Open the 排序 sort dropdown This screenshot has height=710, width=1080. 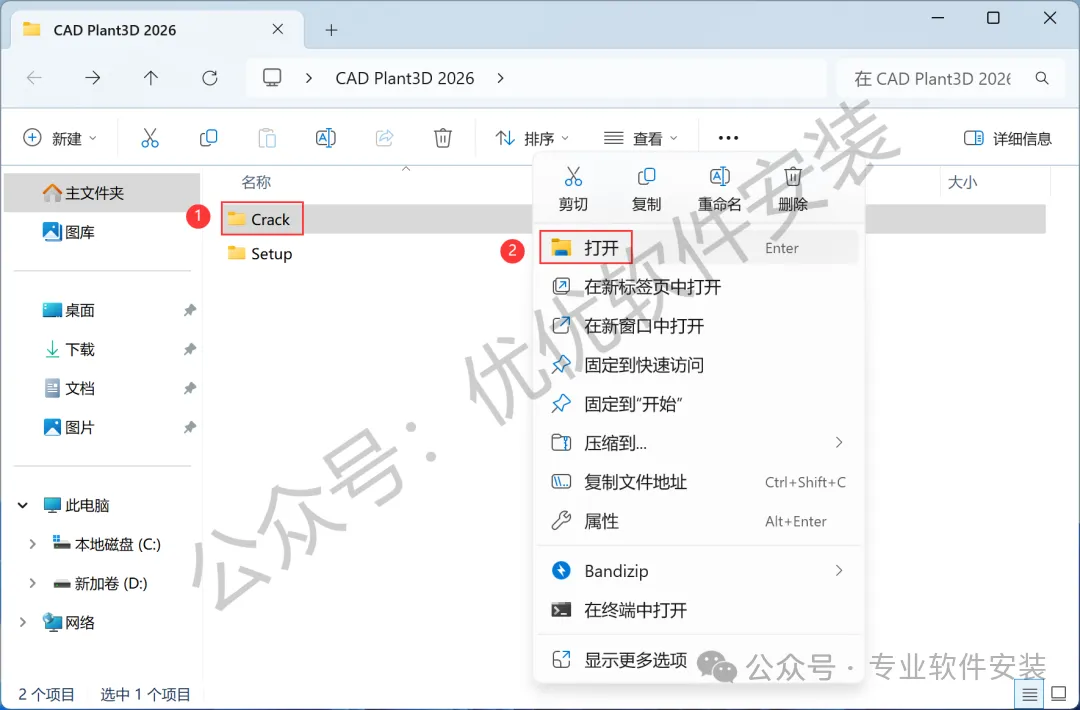click(x=532, y=138)
